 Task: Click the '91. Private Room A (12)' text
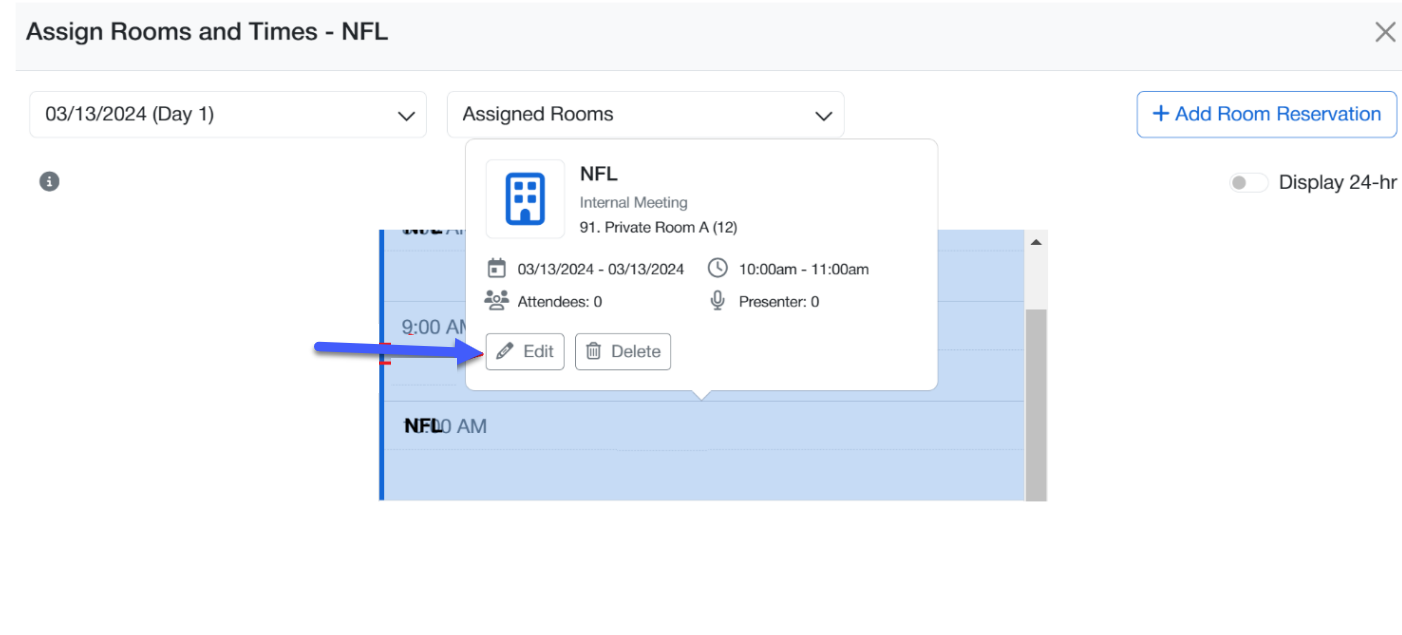pyautogui.click(x=658, y=227)
